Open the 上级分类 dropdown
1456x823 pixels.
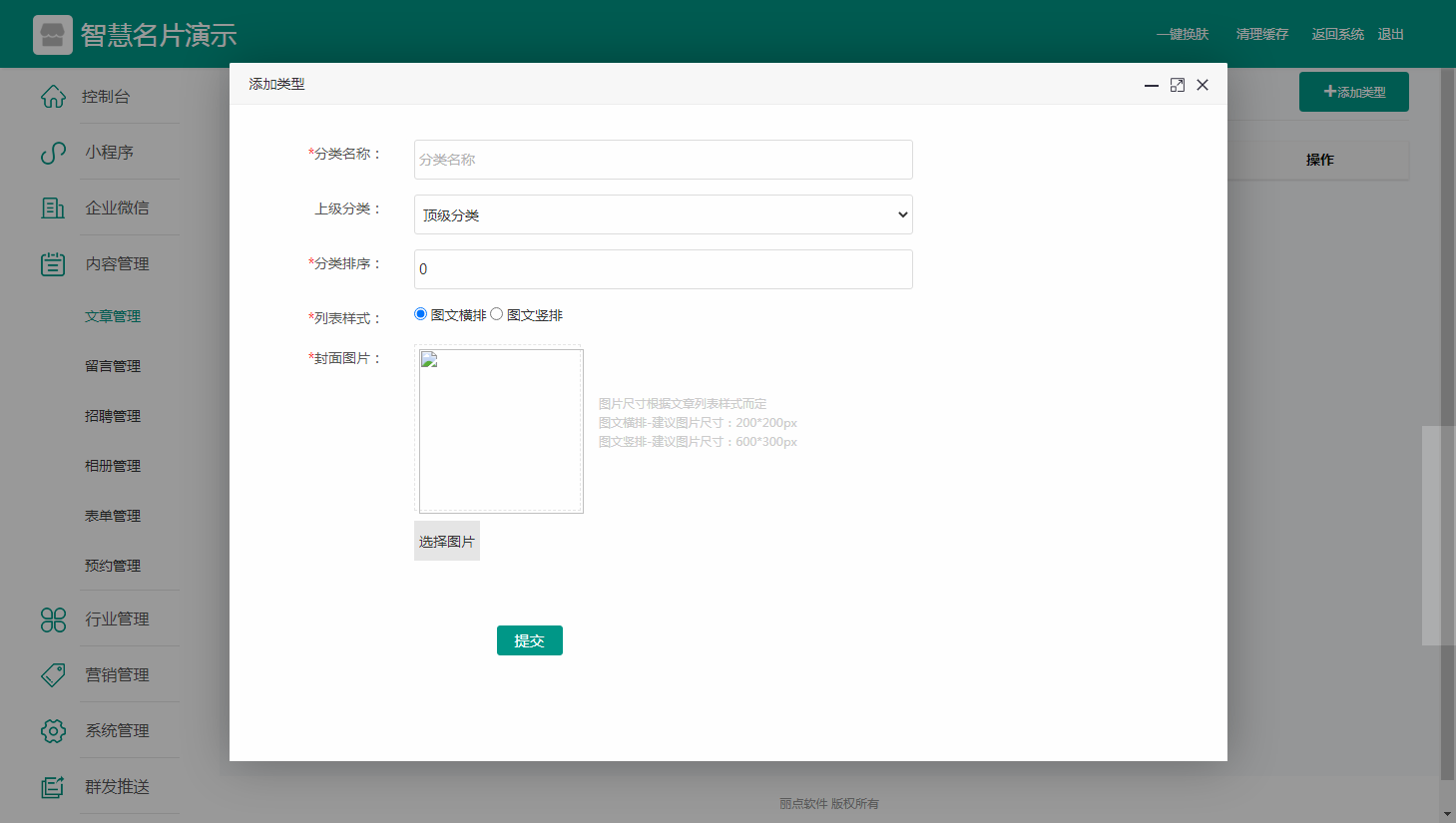tap(664, 214)
